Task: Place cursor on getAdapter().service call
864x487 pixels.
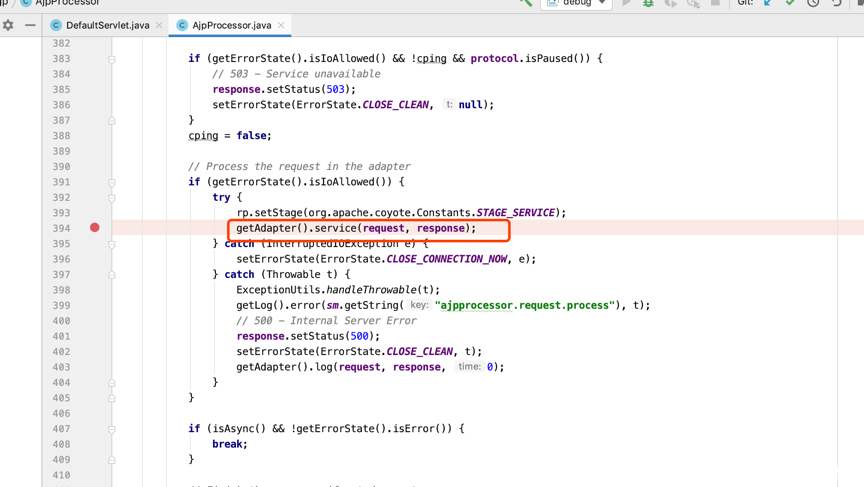Action: pos(356,228)
